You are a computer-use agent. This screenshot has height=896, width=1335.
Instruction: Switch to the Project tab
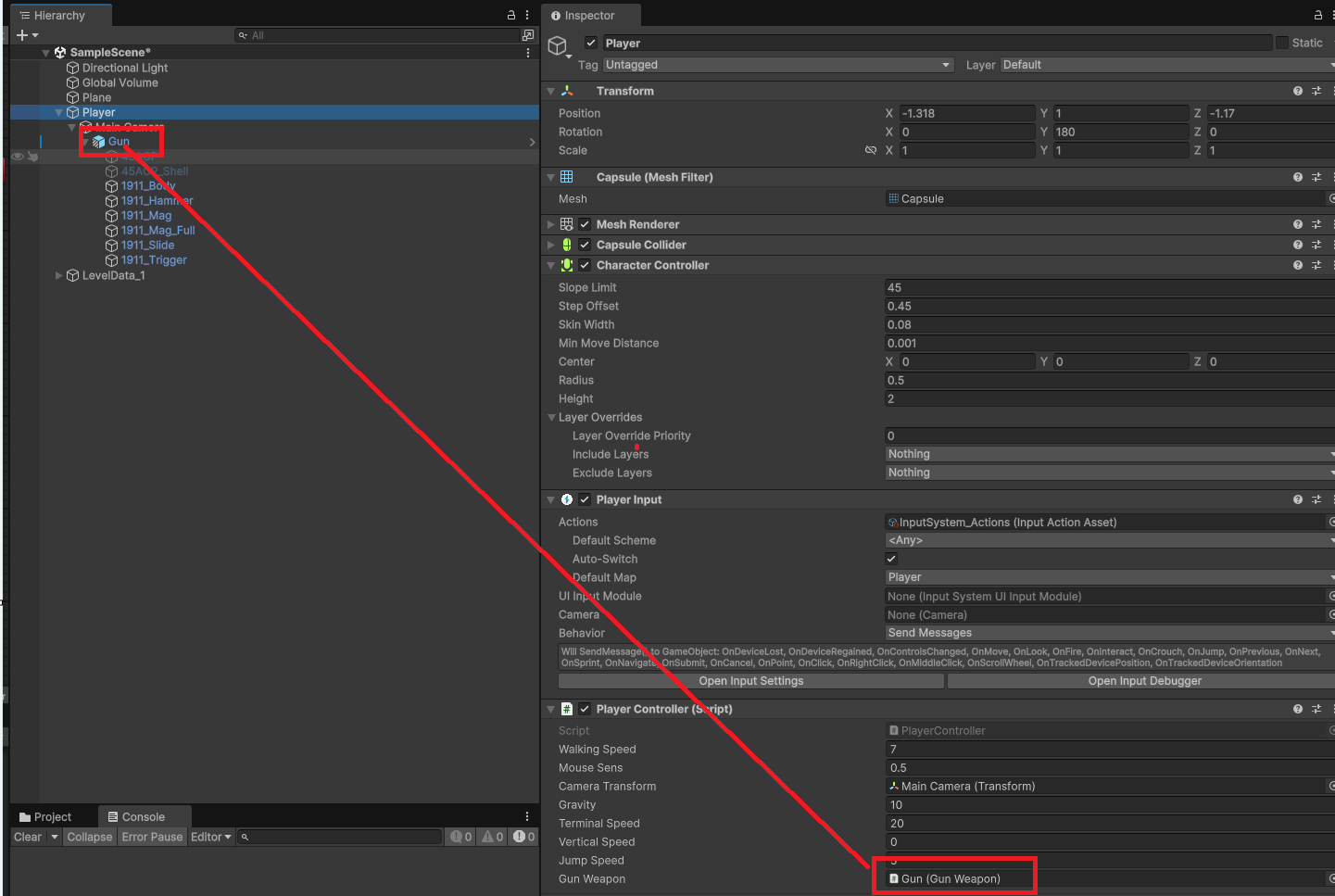(x=45, y=816)
